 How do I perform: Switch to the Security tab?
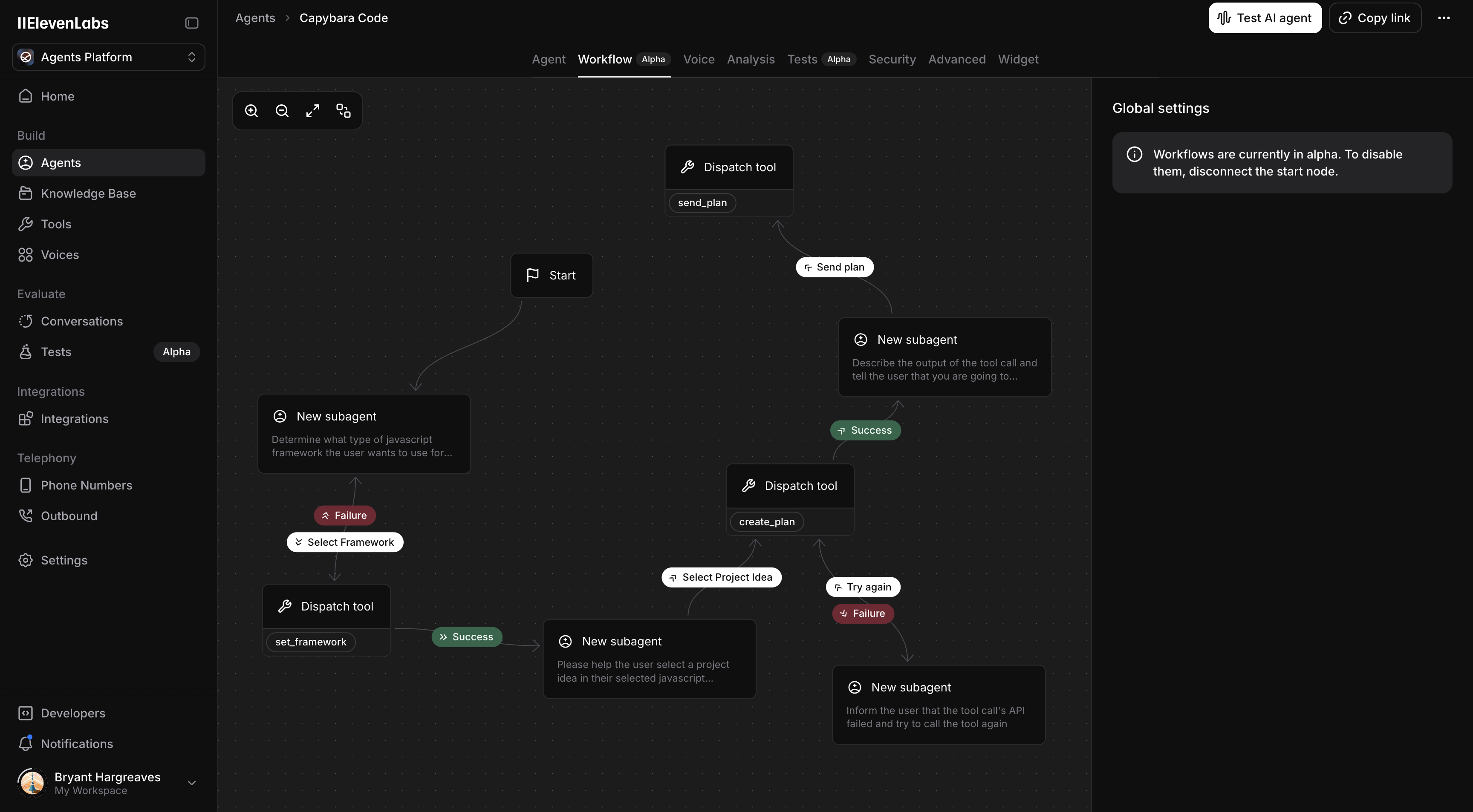pyautogui.click(x=892, y=59)
